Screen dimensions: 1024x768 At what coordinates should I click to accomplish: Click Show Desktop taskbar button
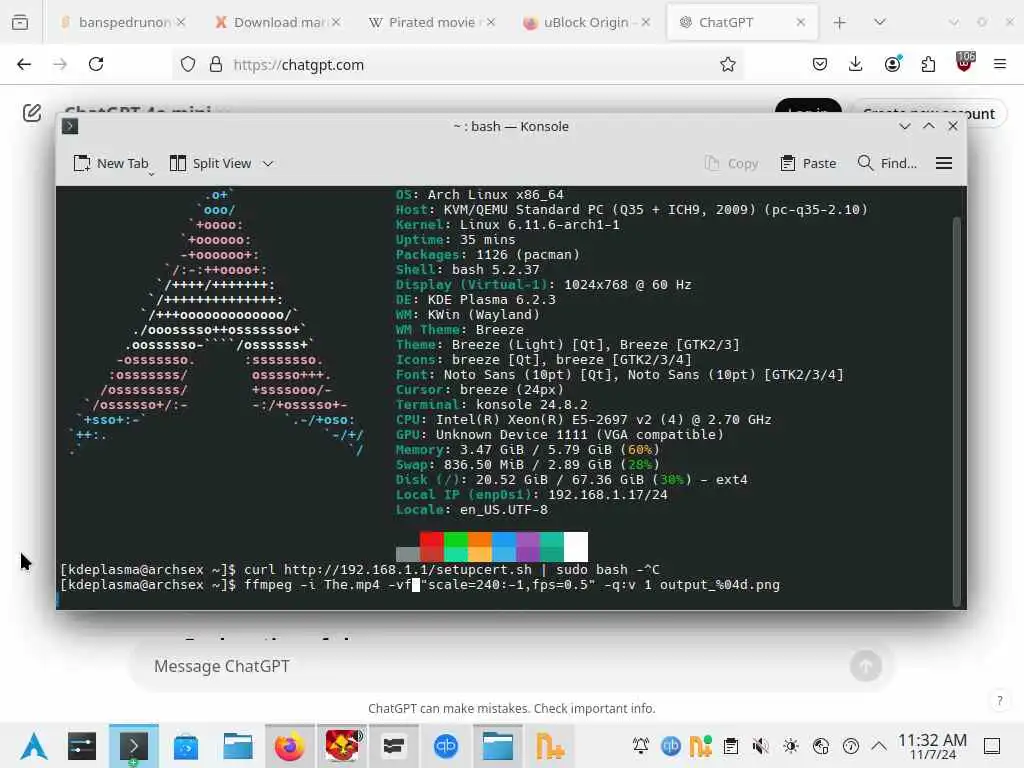point(992,746)
